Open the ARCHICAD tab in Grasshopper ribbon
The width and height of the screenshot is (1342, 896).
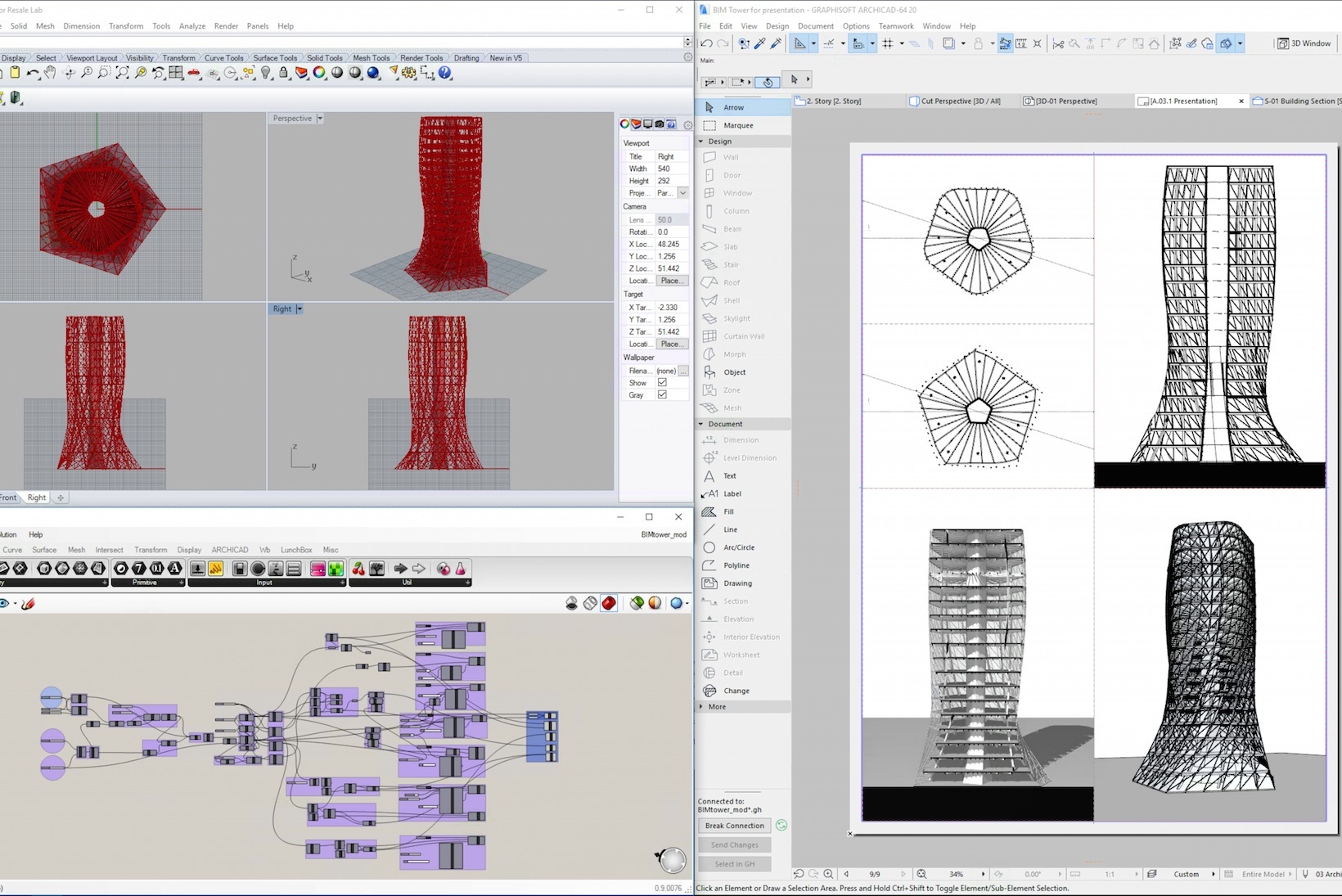[230, 550]
